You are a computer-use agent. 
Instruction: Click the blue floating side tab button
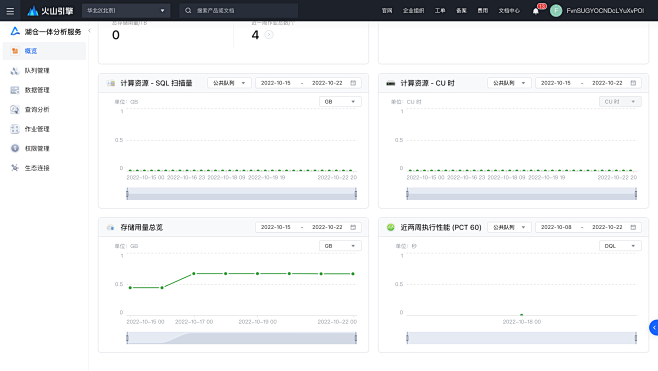point(654,327)
